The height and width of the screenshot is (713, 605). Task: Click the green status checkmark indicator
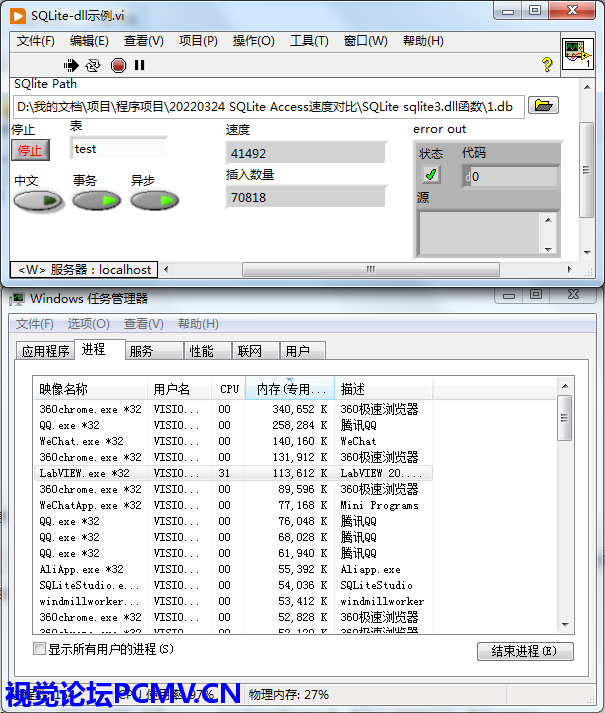pyautogui.click(x=431, y=175)
